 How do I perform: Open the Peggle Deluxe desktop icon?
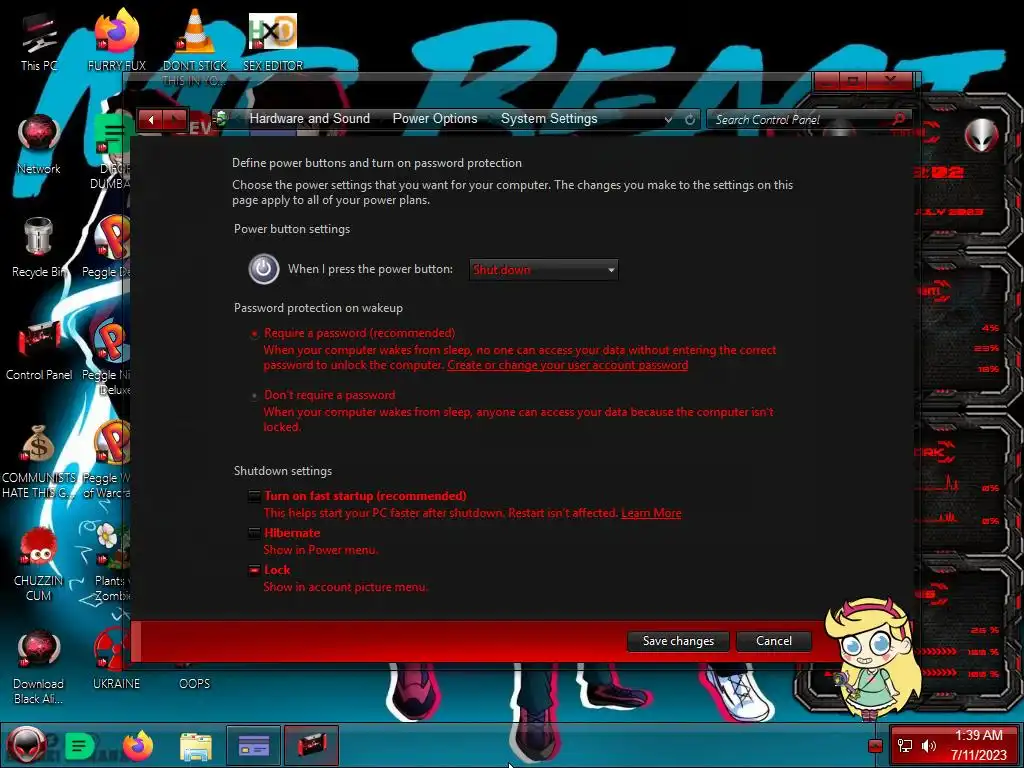pyautogui.click(x=108, y=247)
